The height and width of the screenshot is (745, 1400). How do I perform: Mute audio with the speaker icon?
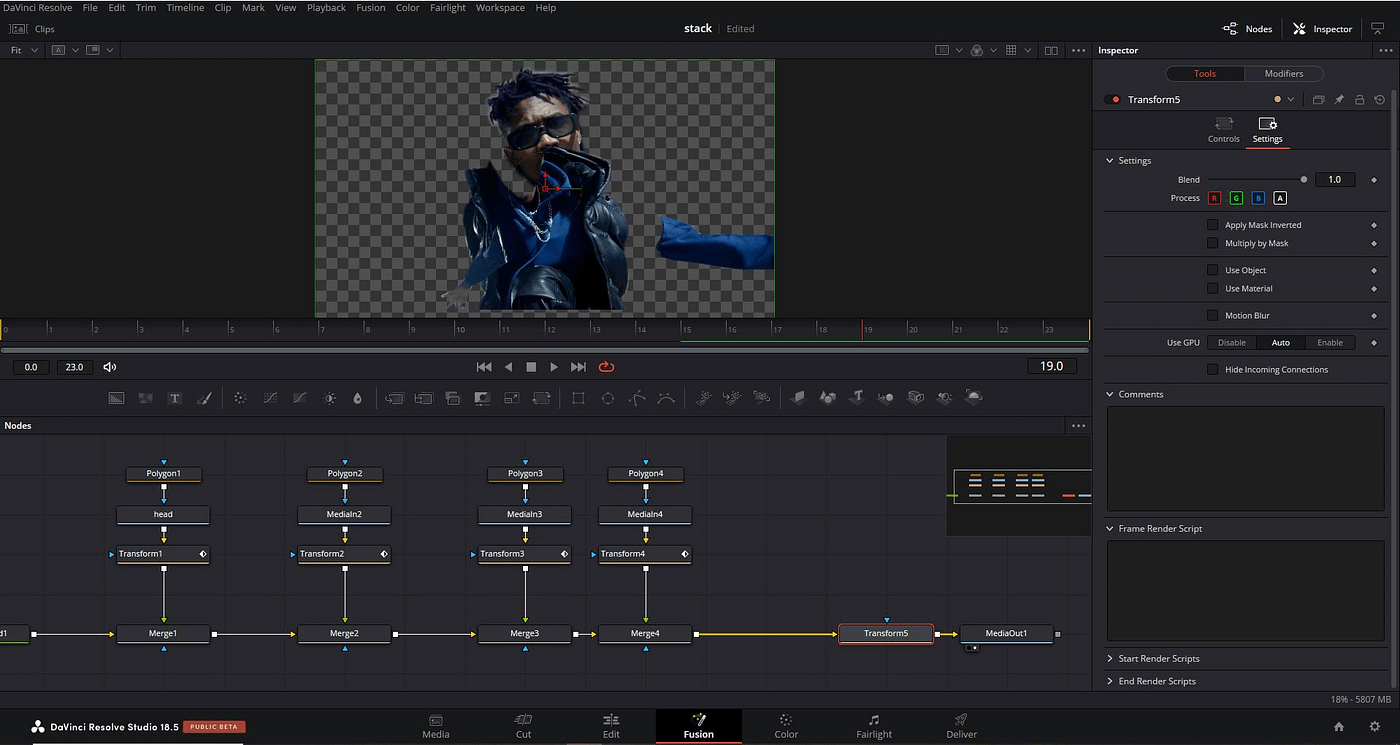[x=109, y=367]
